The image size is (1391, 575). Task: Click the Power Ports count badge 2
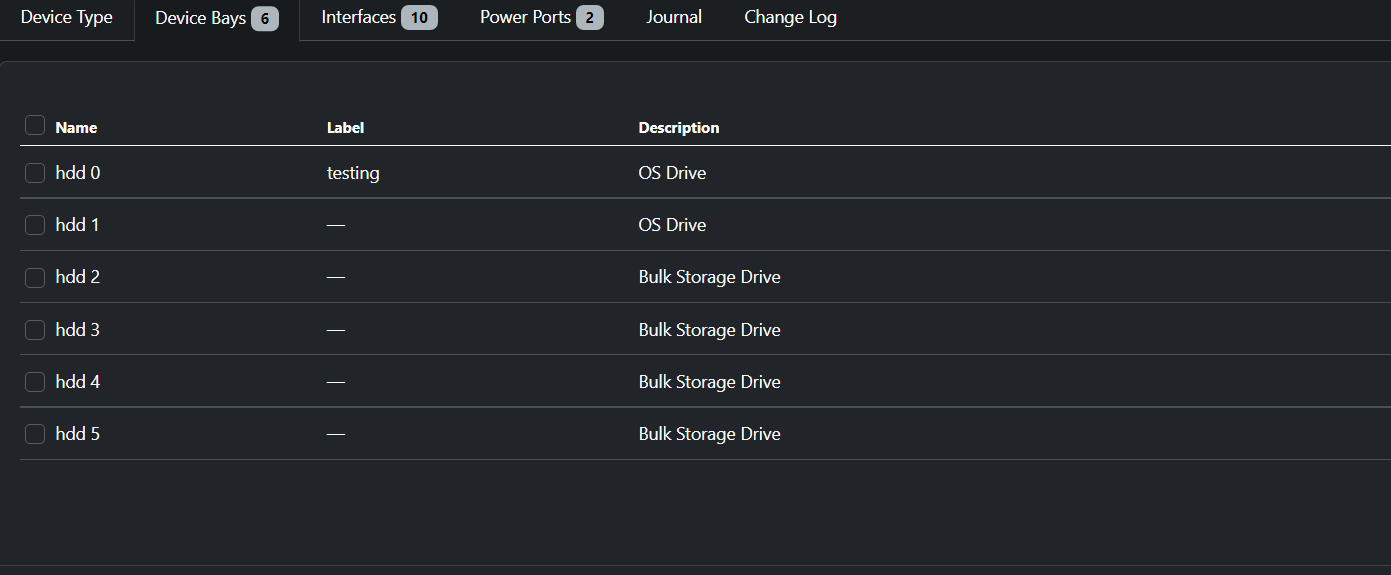(590, 18)
